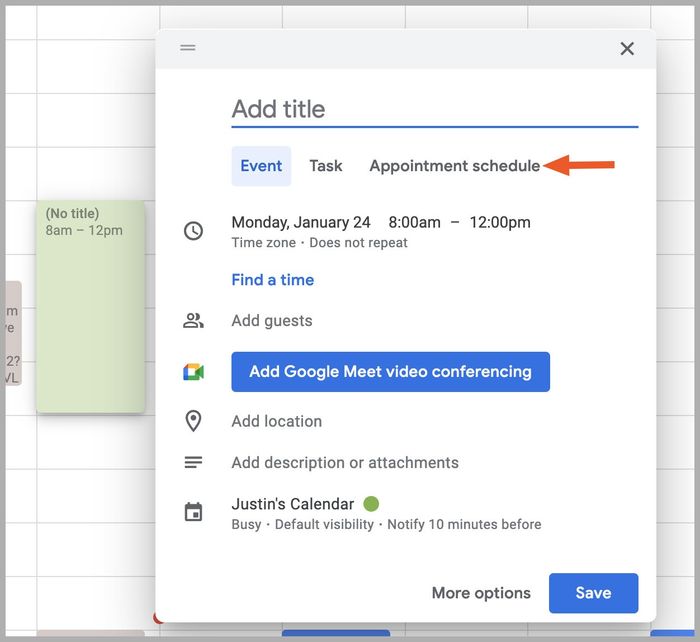700x642 pixels.
Task: Click the Add title field
Action: pos(434,109)
